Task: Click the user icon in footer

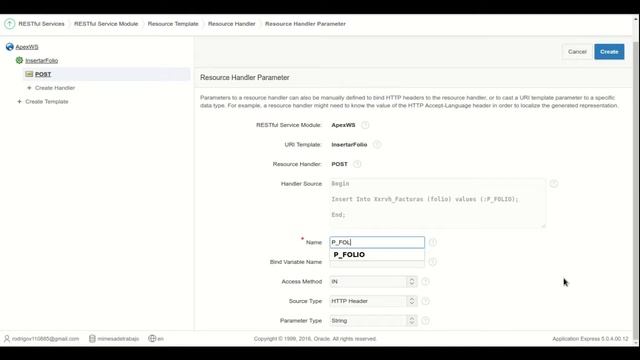Action: click(x=7, y=339)
